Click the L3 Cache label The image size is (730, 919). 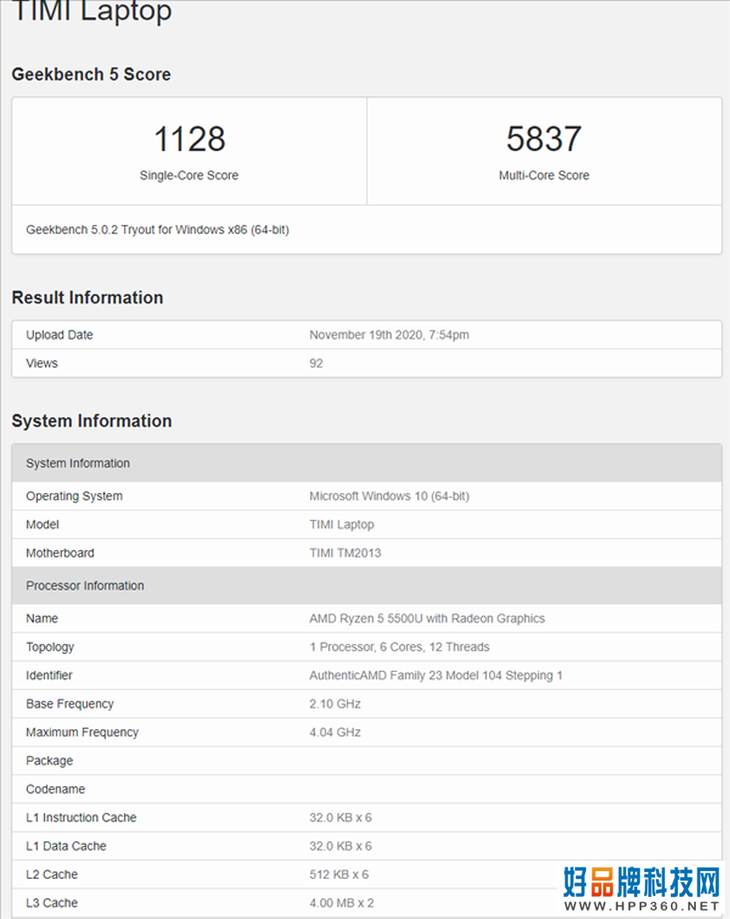coord(52,903)
